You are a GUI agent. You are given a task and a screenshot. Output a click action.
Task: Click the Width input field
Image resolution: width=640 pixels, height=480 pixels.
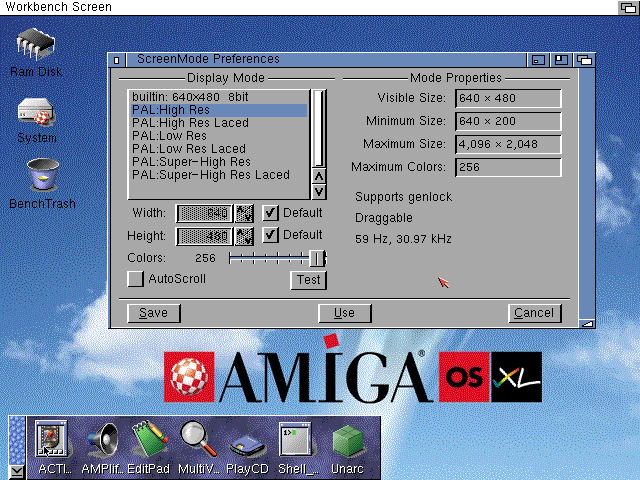click(204, 213)
